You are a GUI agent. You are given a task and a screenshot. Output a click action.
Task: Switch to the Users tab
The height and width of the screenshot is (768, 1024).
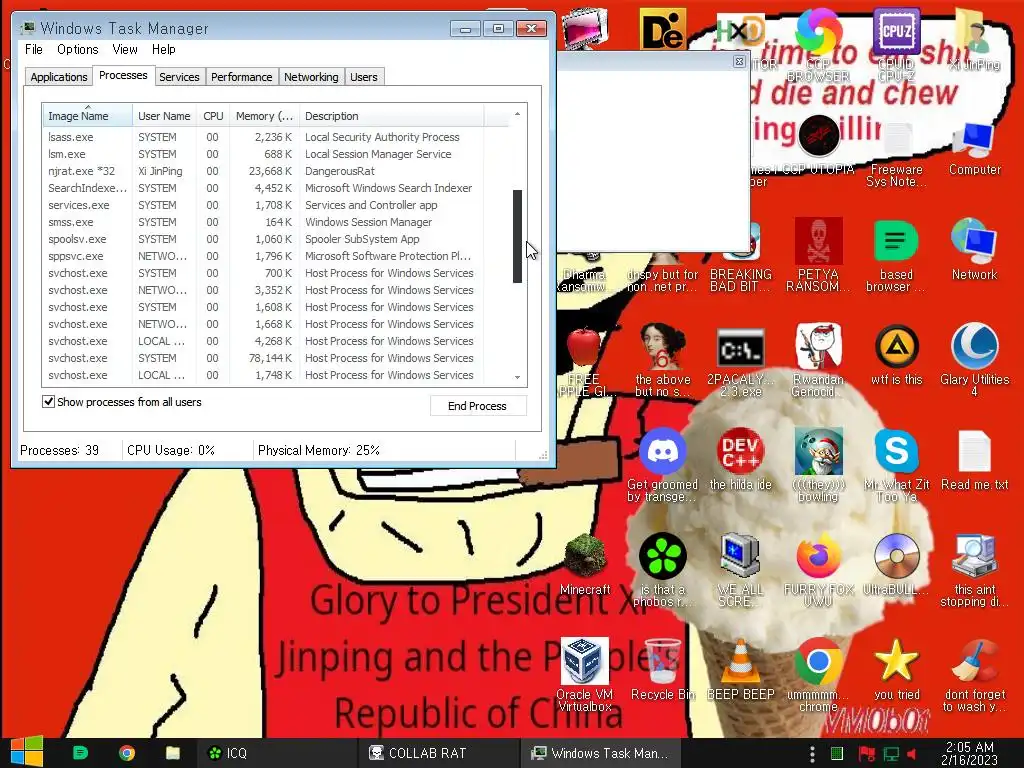click(x=364, y=77)
